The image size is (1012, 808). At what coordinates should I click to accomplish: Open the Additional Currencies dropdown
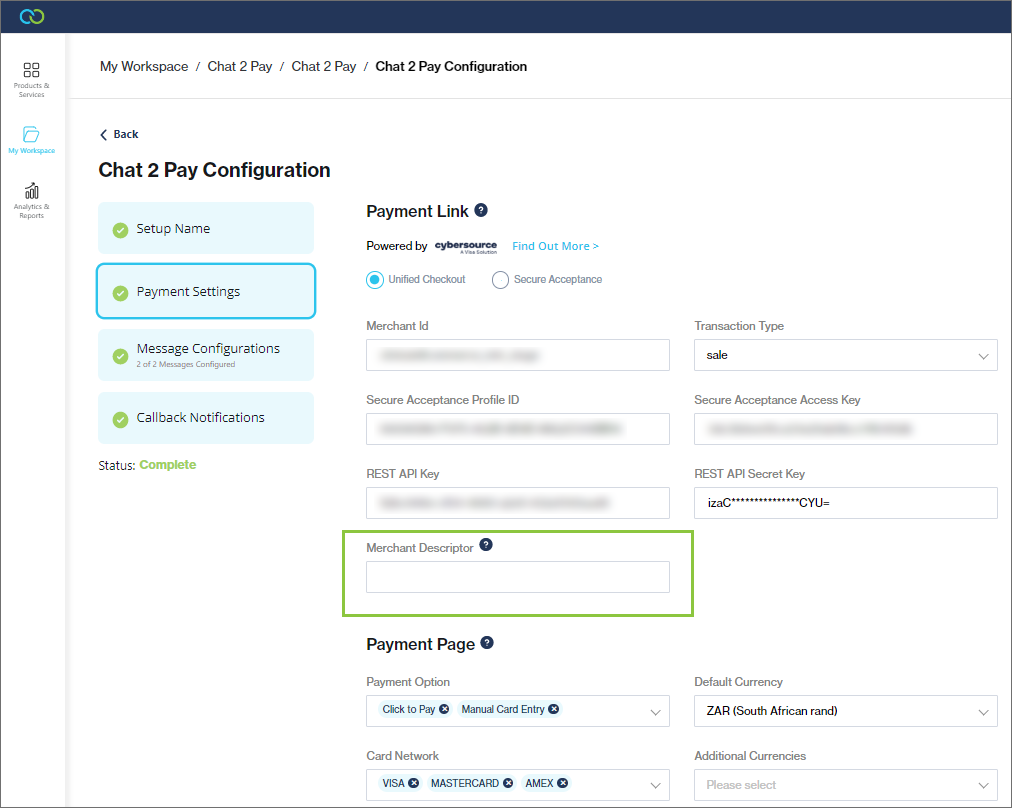[x=845, y=785]
